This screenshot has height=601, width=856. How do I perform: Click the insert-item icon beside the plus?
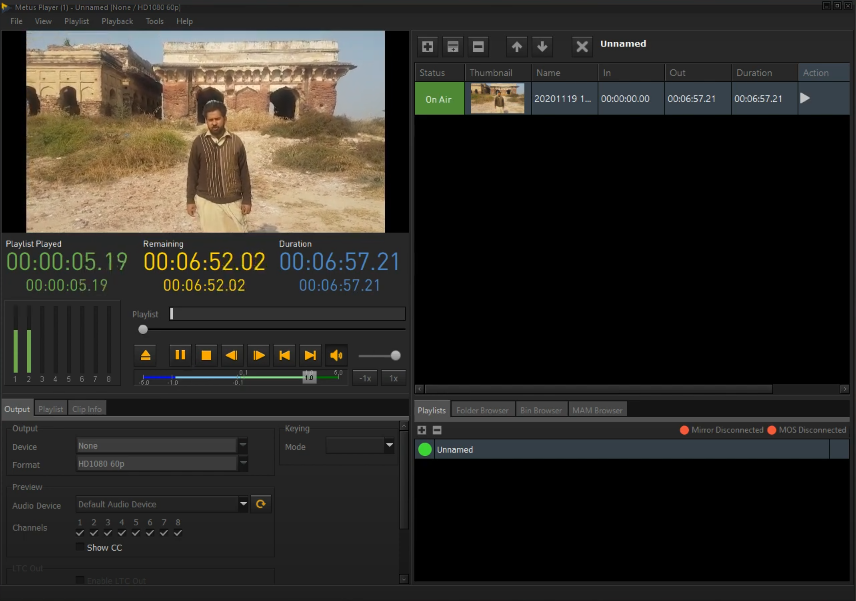pyautogui.click(x=453, y=46)
